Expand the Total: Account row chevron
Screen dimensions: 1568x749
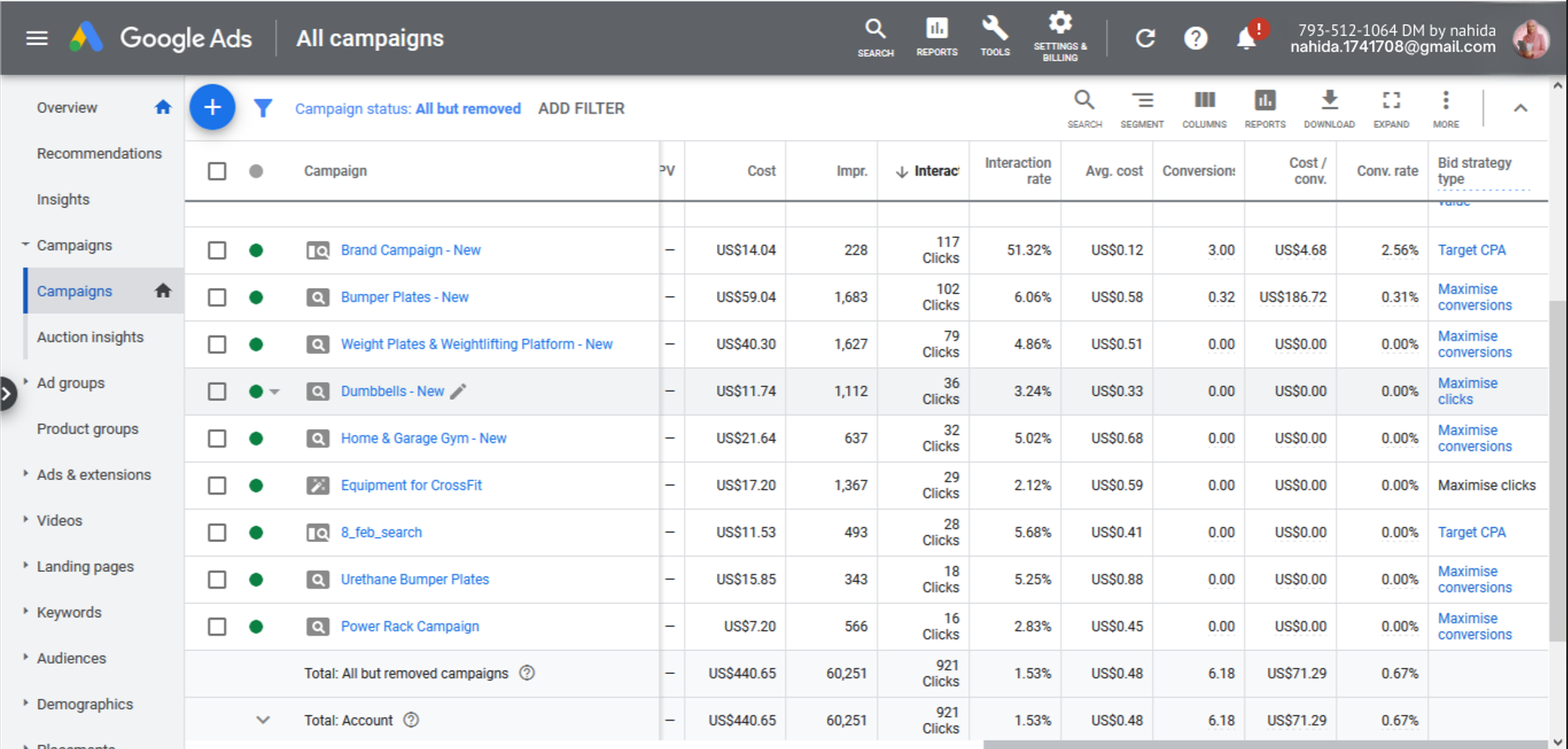pyautogui.click(x=263, y=720)
